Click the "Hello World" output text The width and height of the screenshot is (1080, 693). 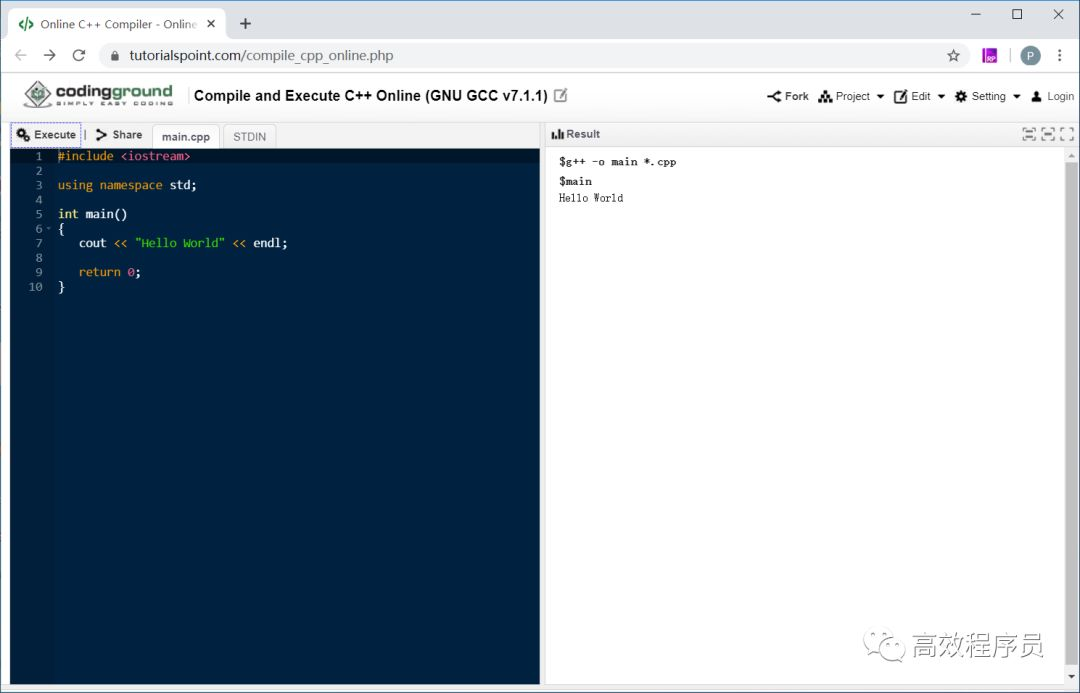[591, 198]
